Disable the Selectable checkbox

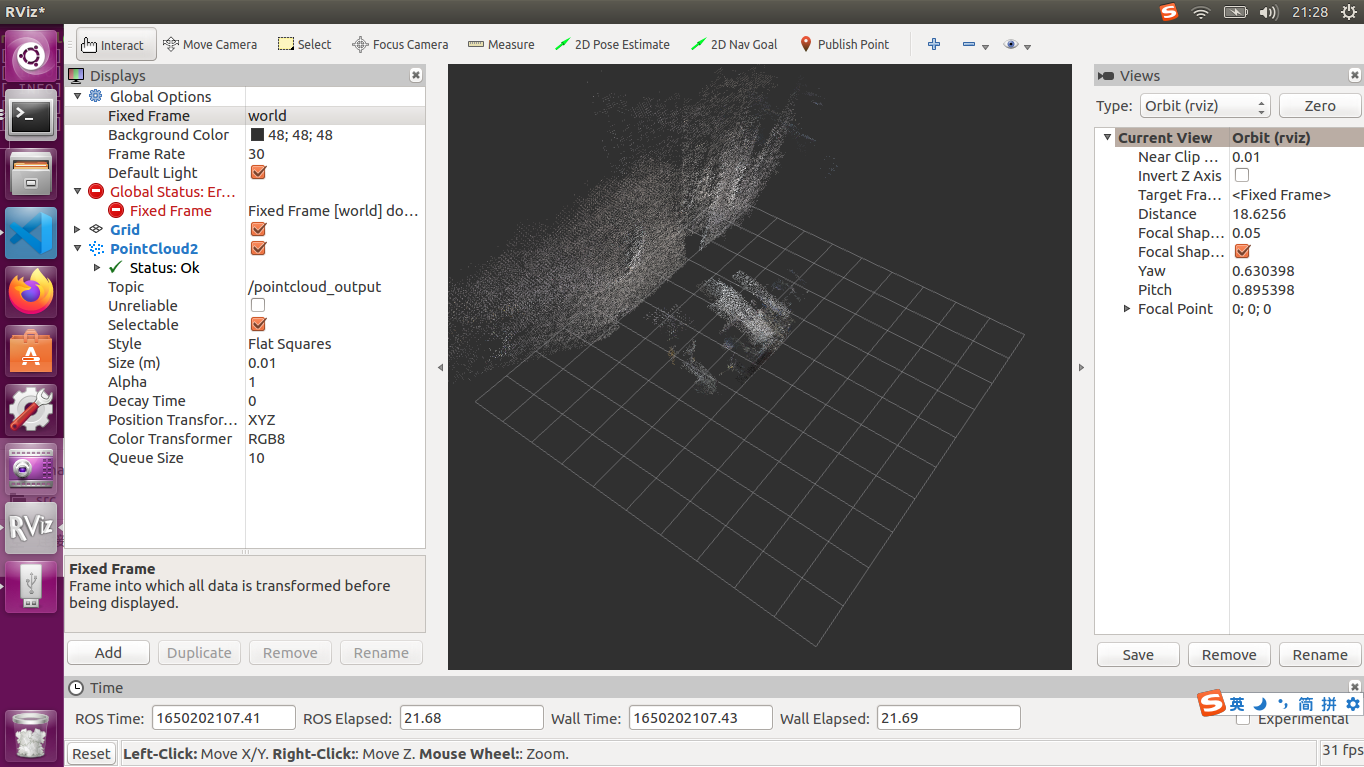click(x=257, y=324)
